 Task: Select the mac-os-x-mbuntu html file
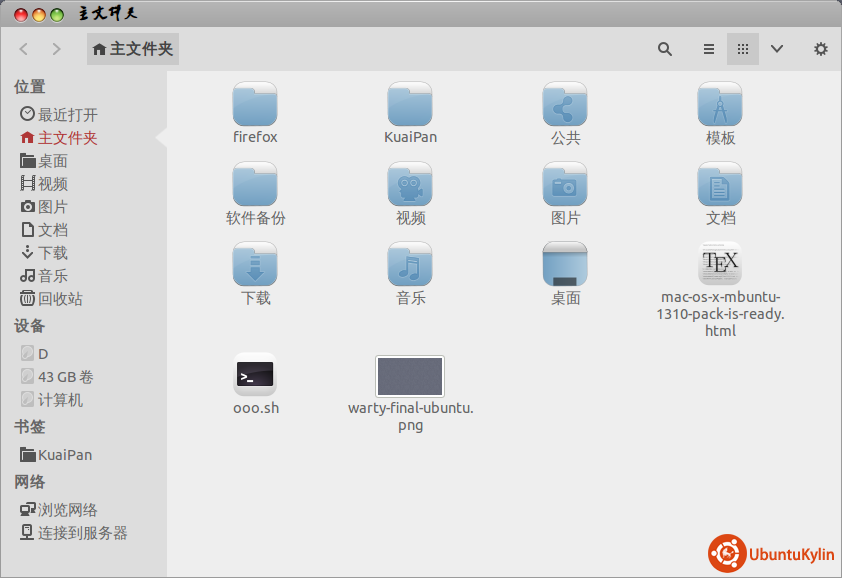pos(720,265)
